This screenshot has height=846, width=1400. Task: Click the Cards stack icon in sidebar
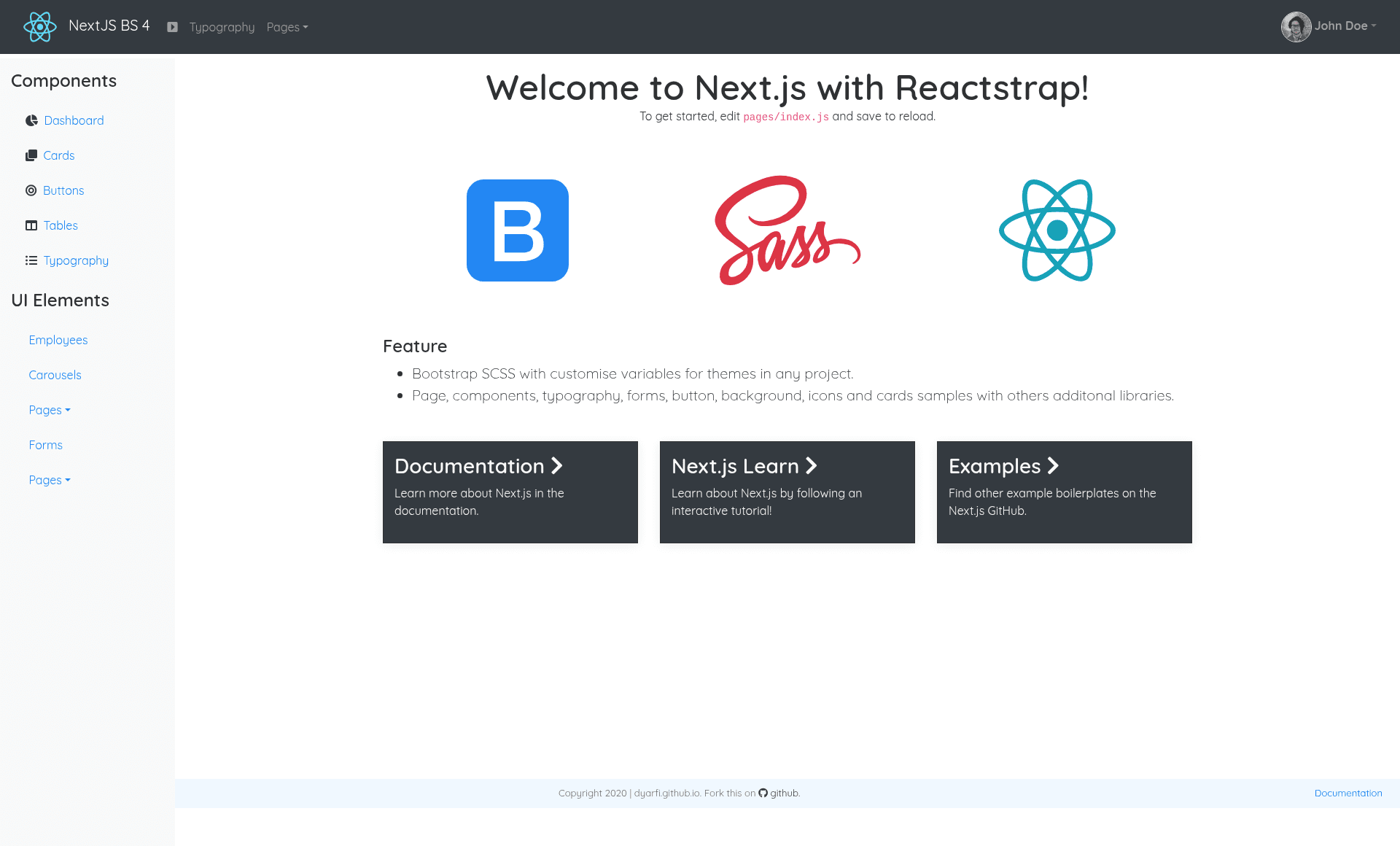[x=31, y=155]
